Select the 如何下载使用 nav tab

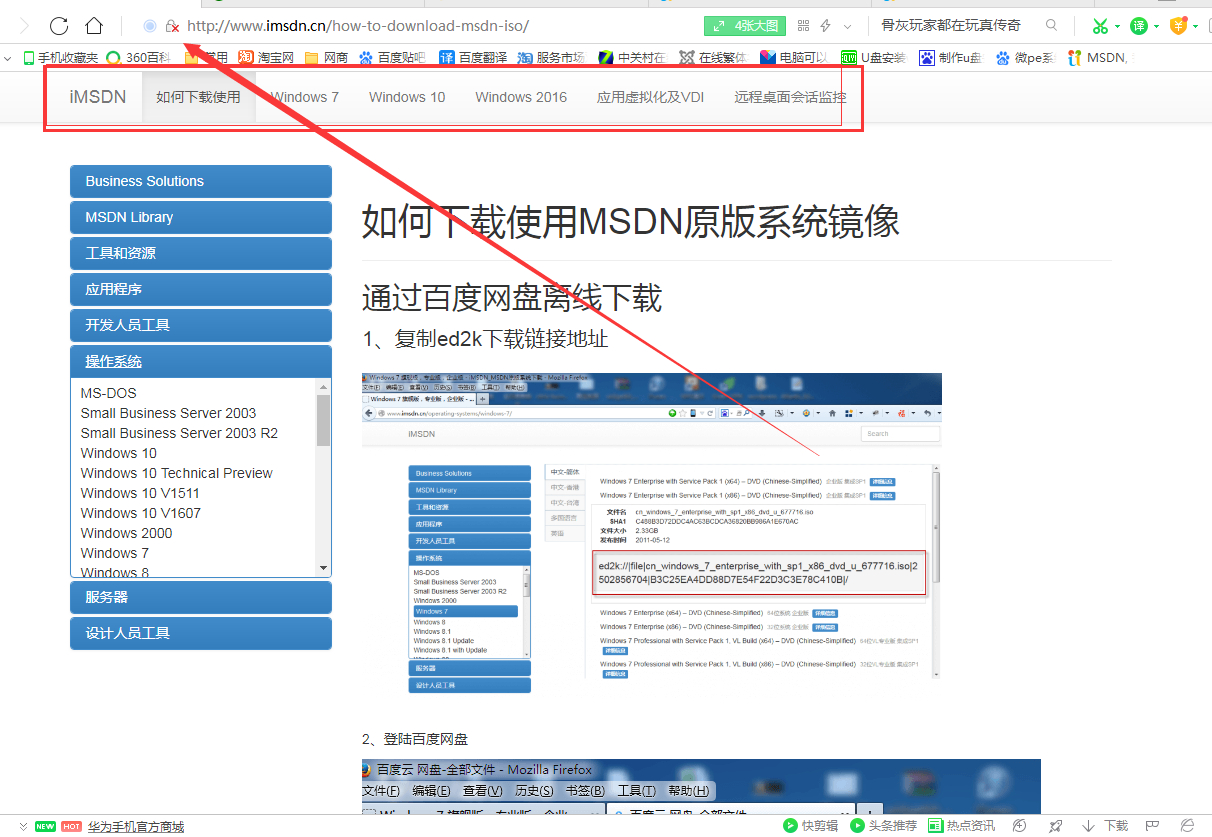point(198,97)
